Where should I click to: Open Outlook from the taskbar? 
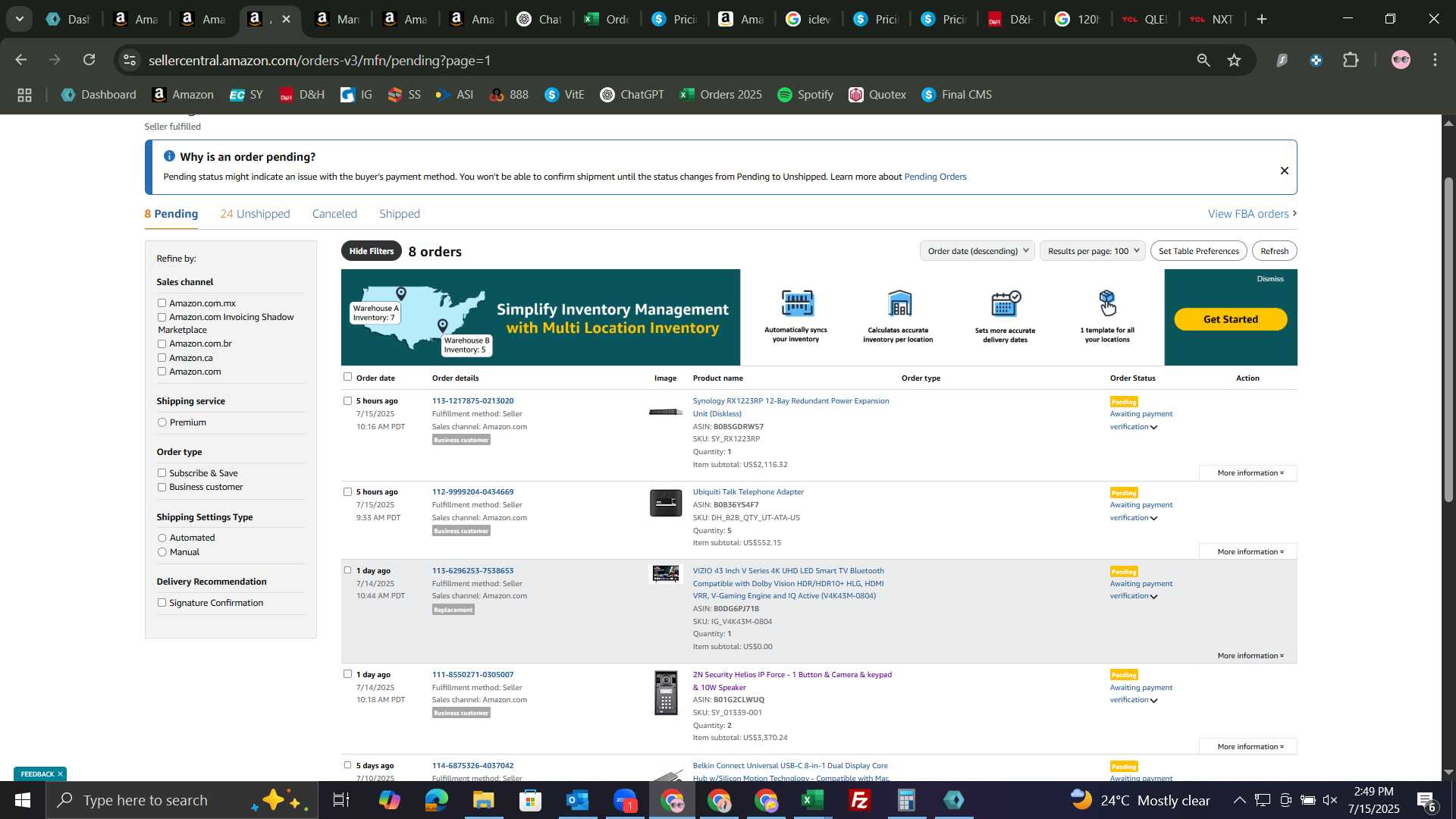(578, 800)
